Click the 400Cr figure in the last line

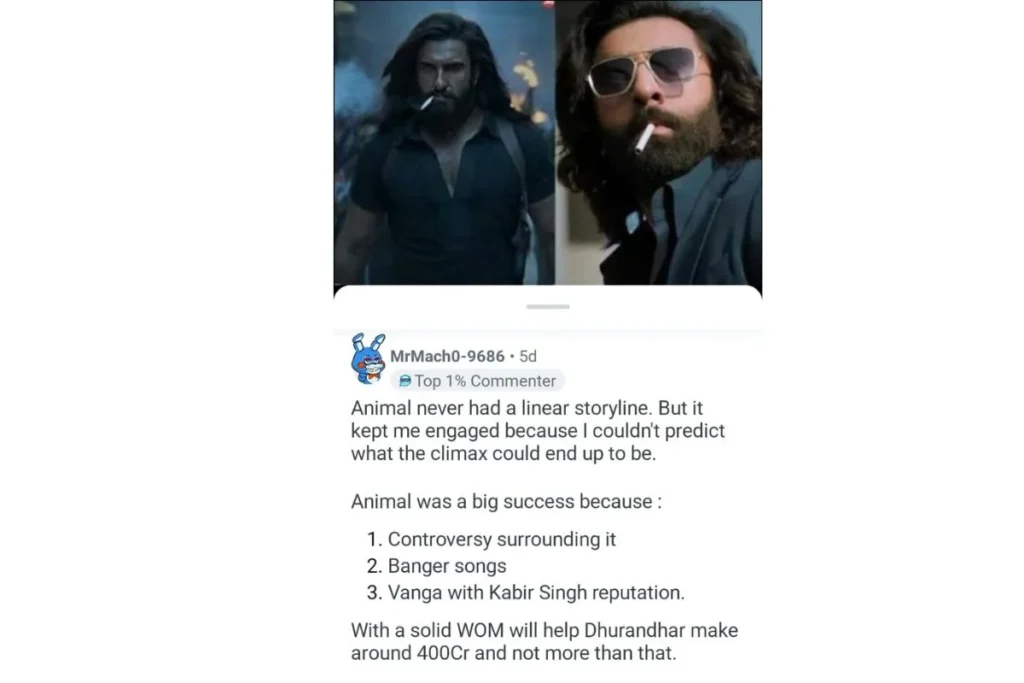coord(442,653)
